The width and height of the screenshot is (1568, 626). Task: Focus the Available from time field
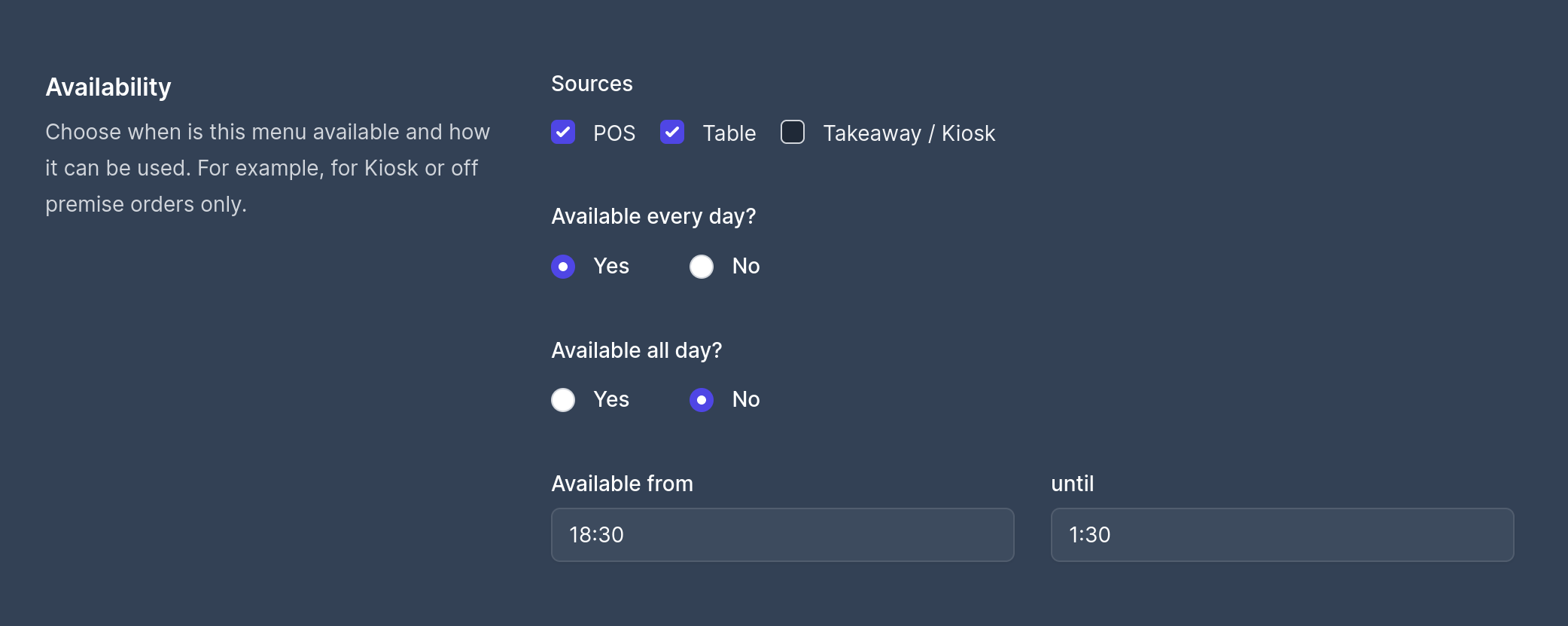pos(782,535)
